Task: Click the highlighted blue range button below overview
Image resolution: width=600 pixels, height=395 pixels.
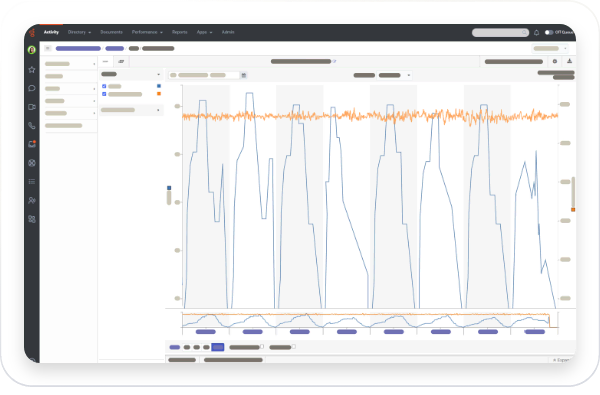Action: (217, 347)
